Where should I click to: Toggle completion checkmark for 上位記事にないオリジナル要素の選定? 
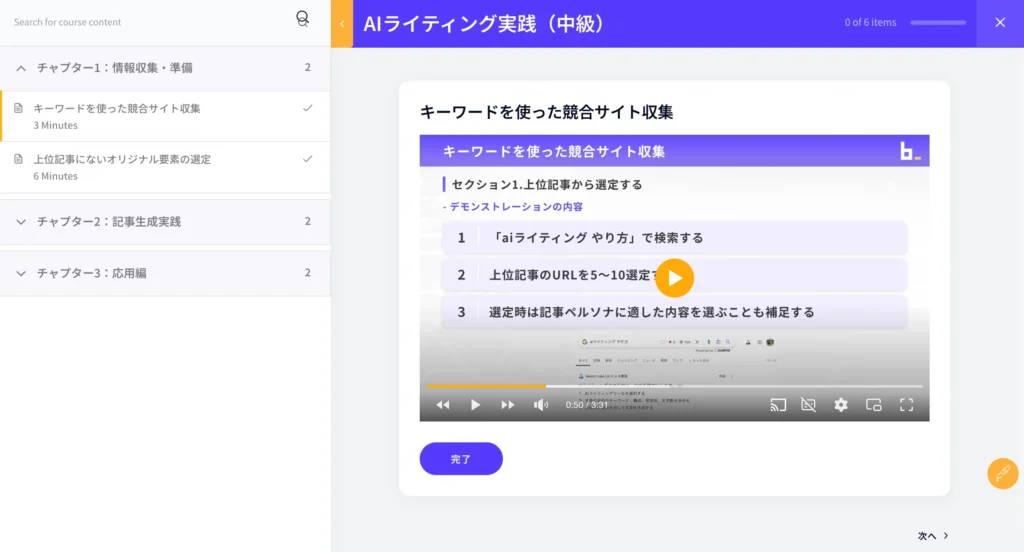coord(308,159)
